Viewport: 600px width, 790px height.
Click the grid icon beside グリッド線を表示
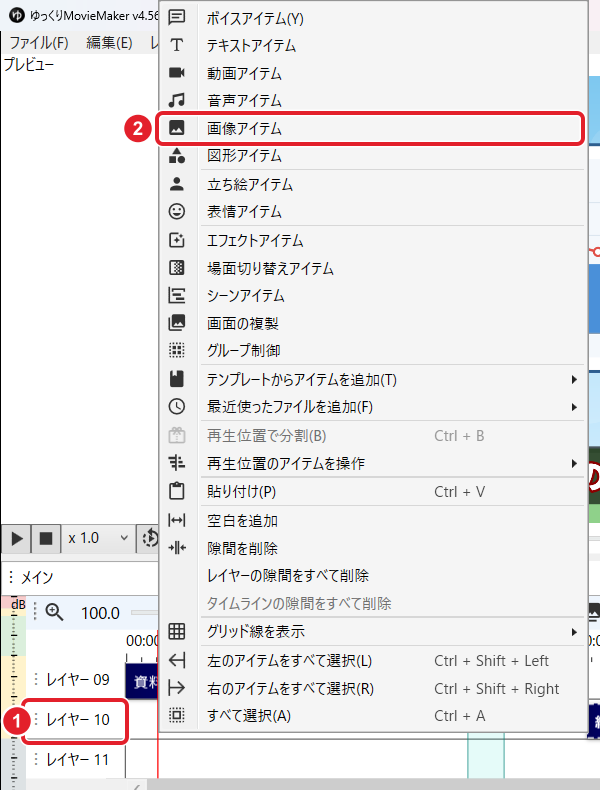click(x=176, y=631)
